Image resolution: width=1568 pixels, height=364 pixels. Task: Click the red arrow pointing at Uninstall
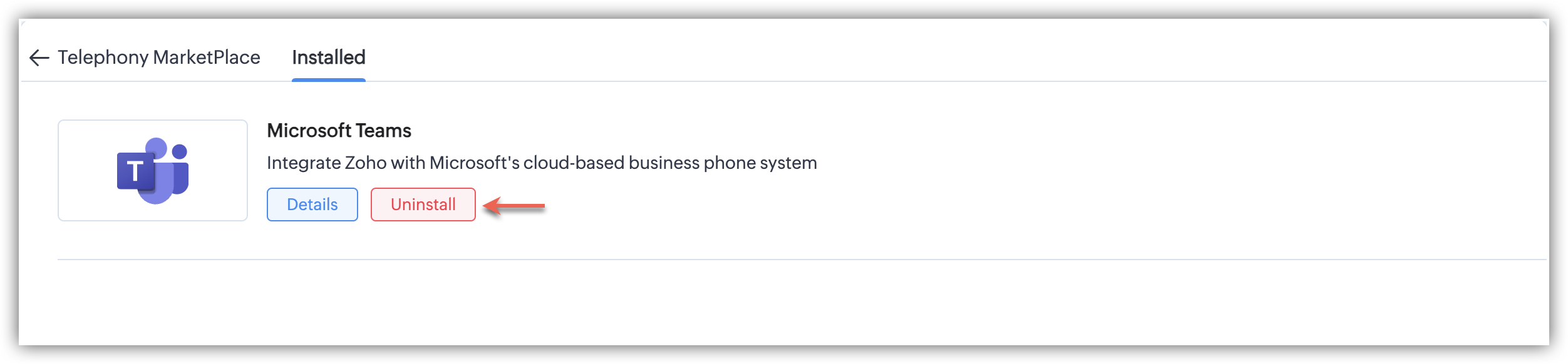[514, 205]
